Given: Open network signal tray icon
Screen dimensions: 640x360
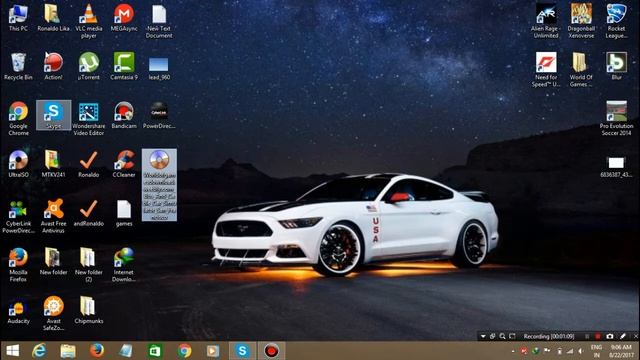Looking at the screenshot, I should click(x=570, y=351).
